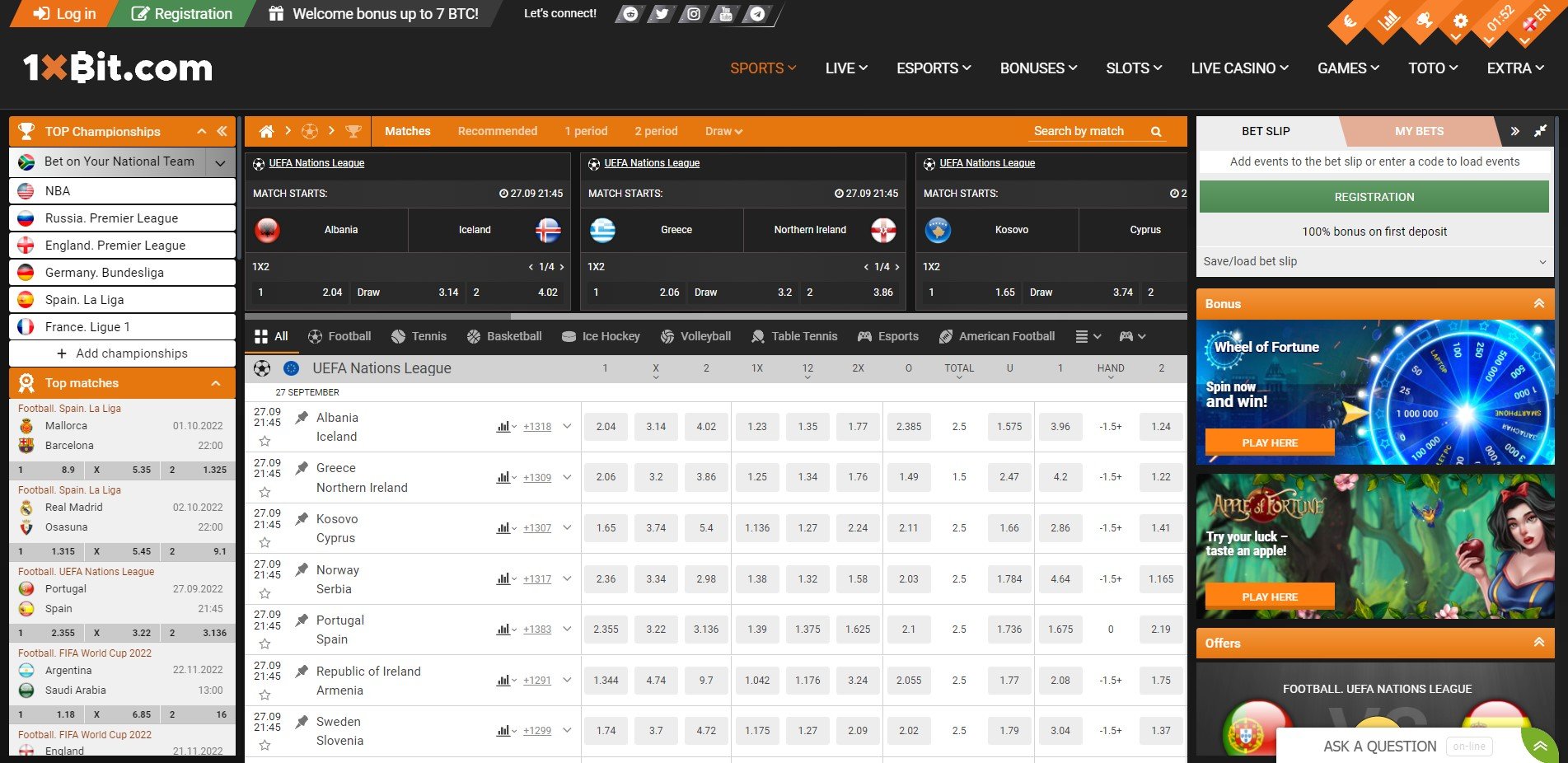The width and height of the screenshot is (1568, 763).
Task: Open the EN language selector
Action: (x=1536, y=20)
